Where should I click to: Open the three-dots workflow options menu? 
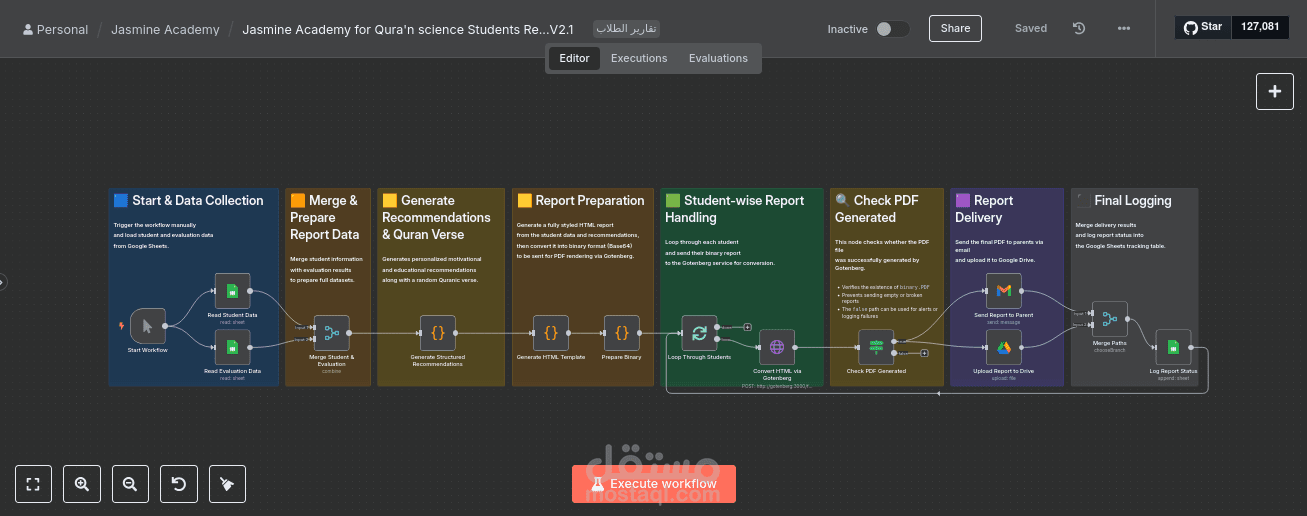coord(1124,29)
